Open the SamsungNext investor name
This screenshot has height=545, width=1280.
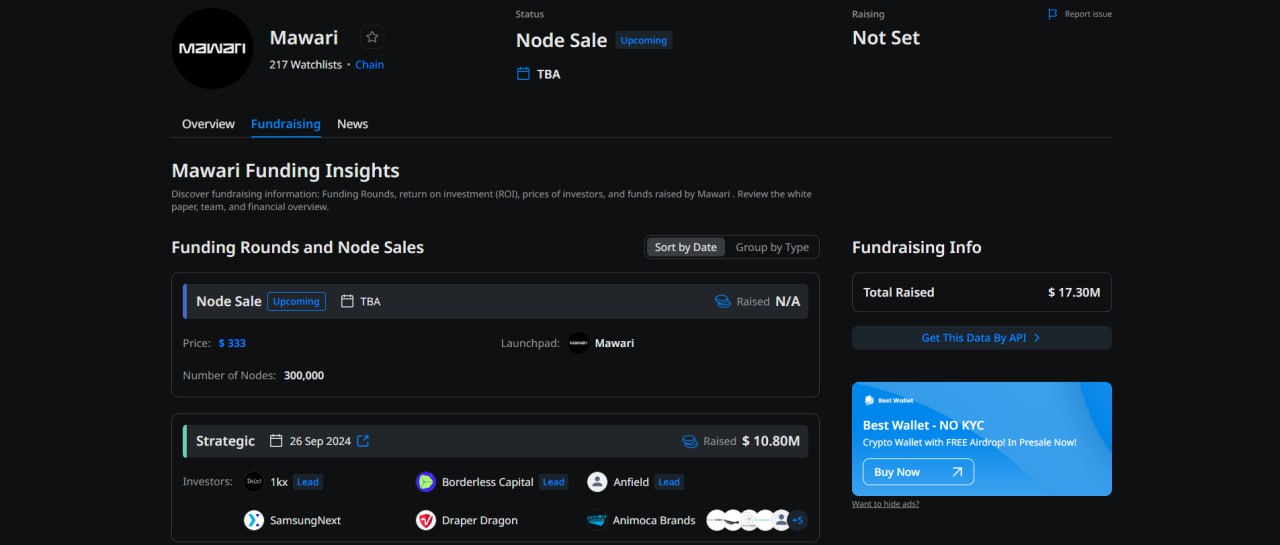(305, 520)
